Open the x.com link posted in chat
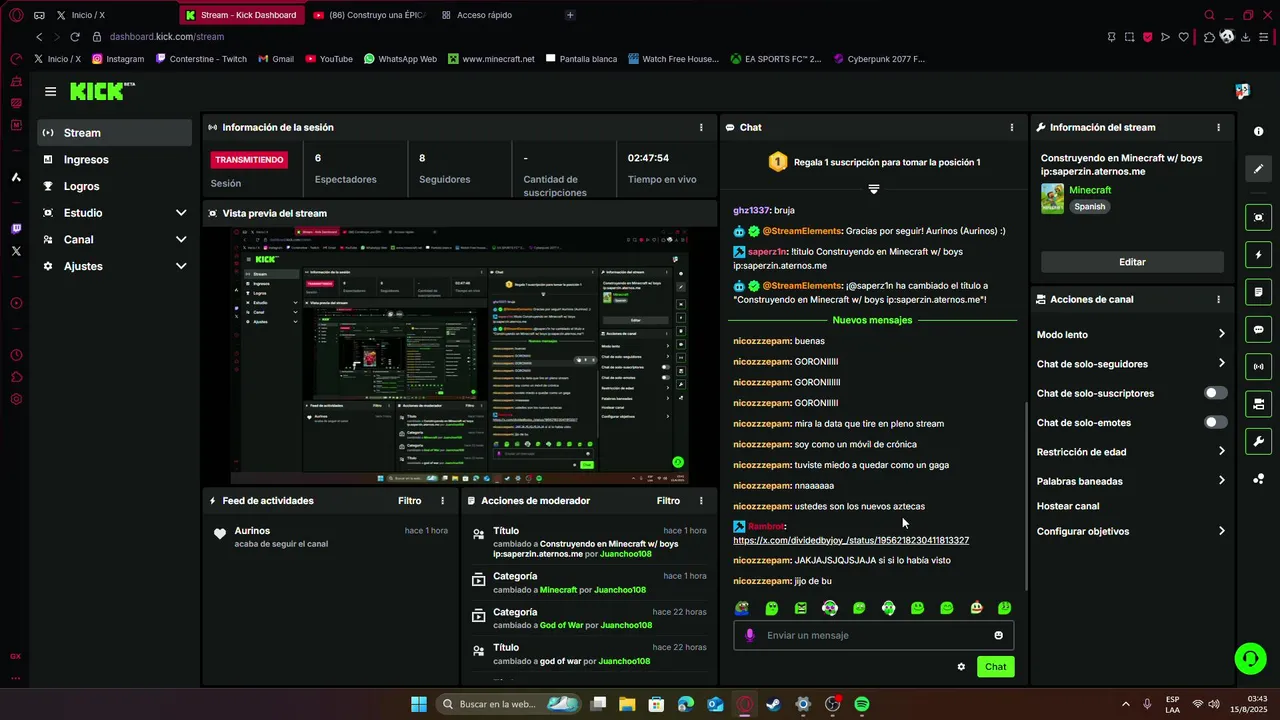 tap(851, 540)
